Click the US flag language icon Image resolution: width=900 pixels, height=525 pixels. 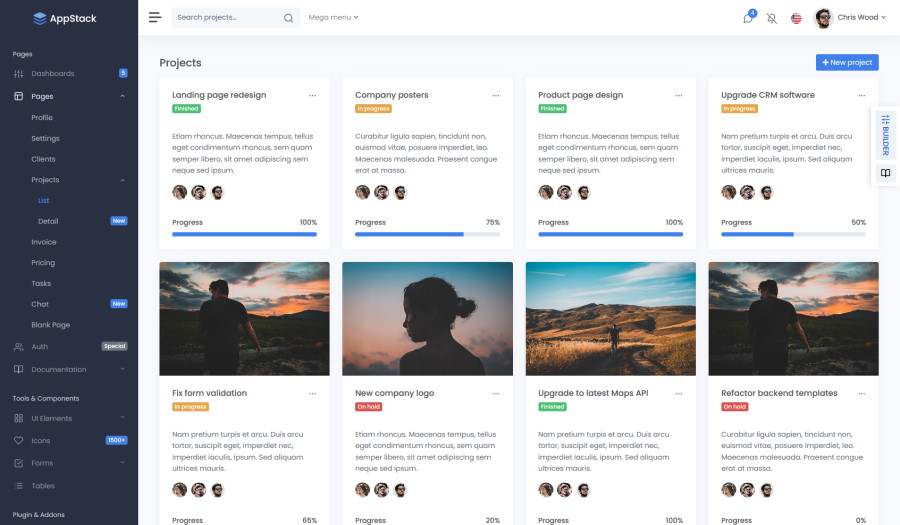(x=796, y=18)
